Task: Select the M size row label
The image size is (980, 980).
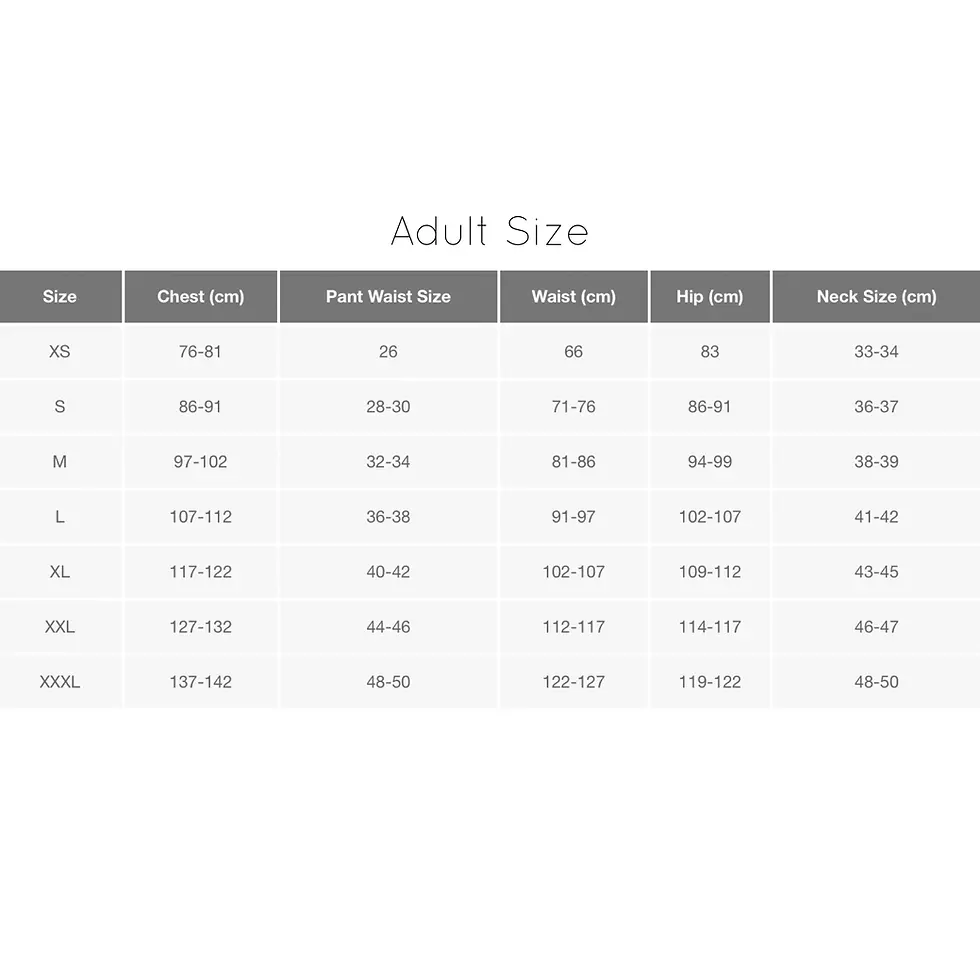Action: [x=60, y=462]
